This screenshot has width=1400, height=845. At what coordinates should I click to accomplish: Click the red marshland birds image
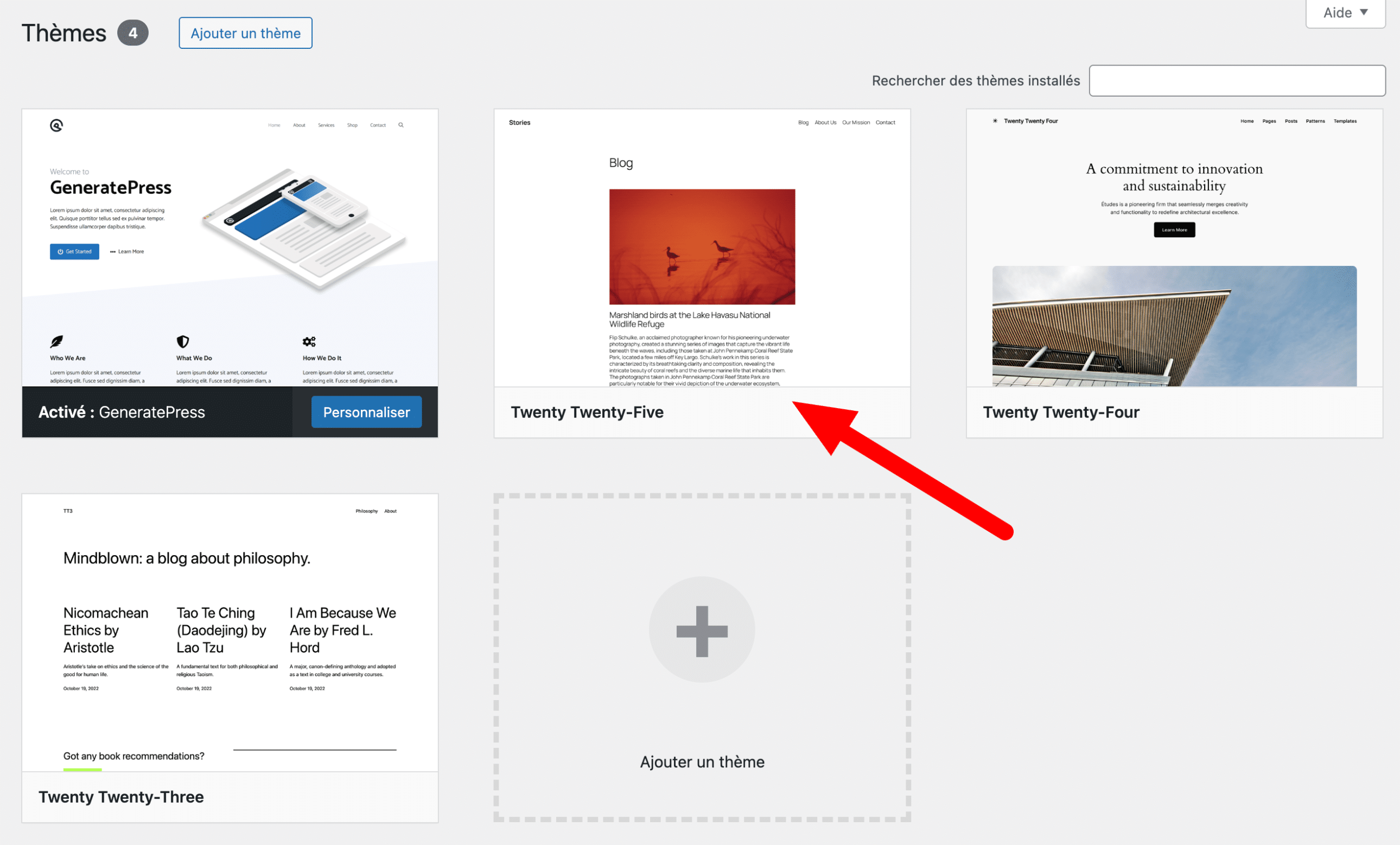pyautogui.click(x=702, y=247)
